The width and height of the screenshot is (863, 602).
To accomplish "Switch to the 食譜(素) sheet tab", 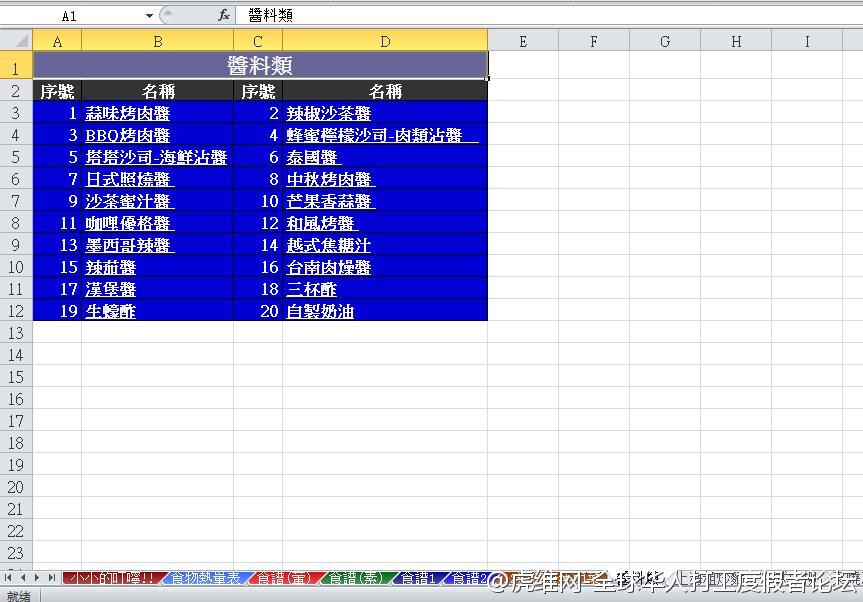I will click(355, 578).
